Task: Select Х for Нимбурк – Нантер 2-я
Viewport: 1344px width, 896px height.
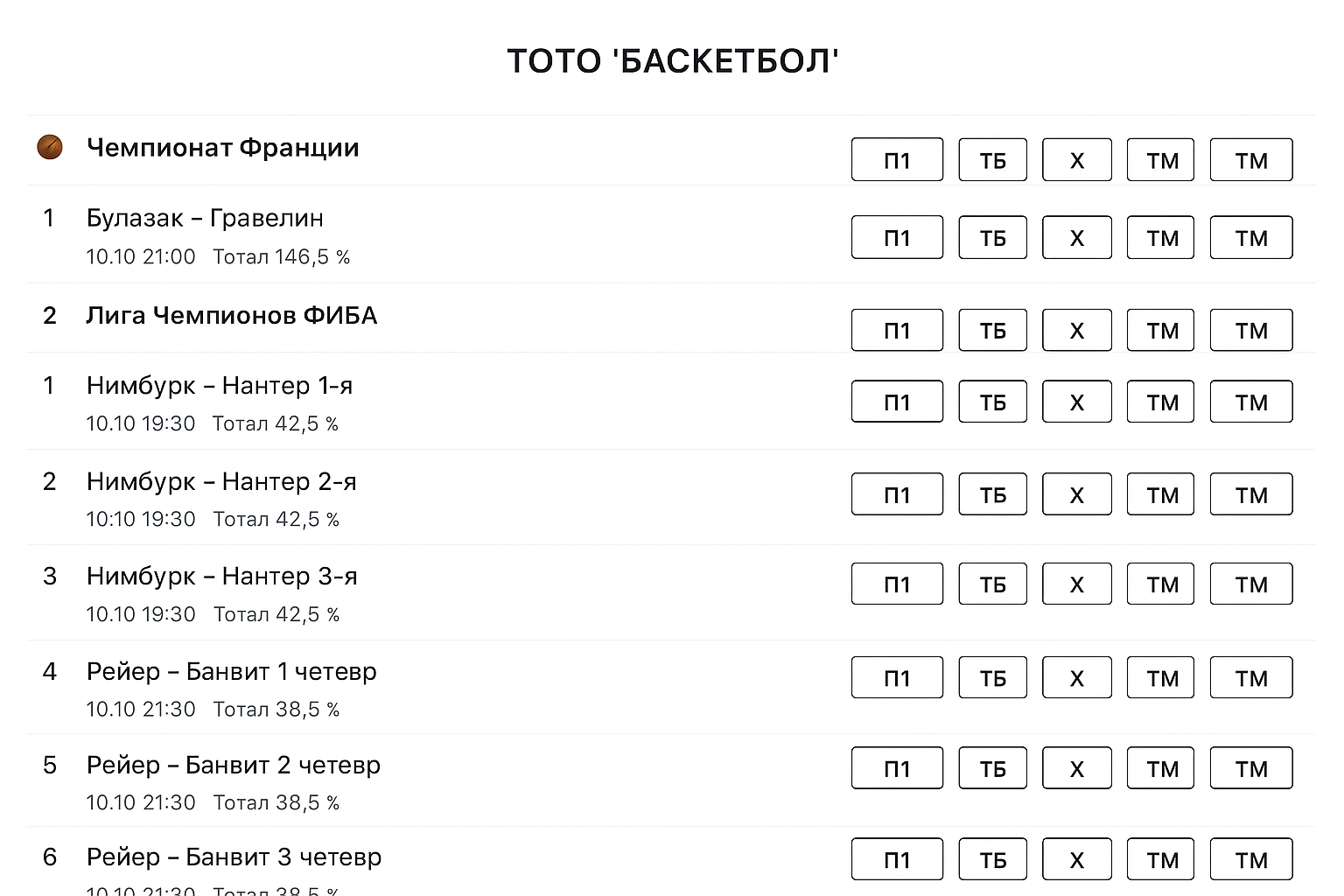Action: click(1076, 495)
